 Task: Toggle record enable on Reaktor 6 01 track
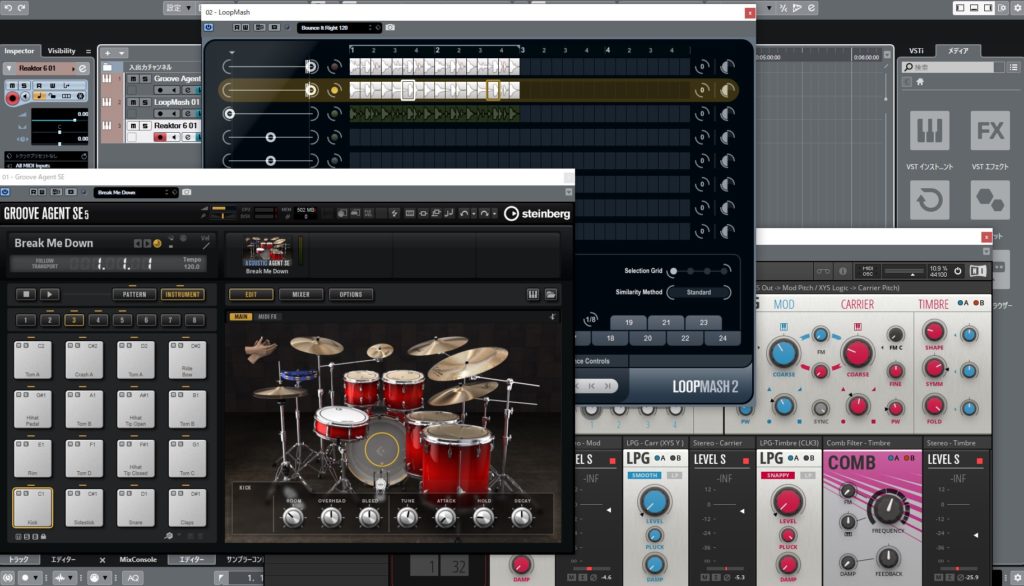(160, 137)
